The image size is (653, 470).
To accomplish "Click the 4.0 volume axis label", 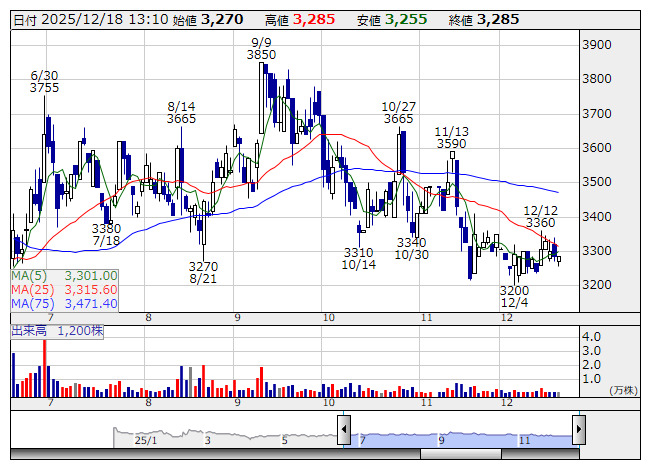I will tap(591, 336).
